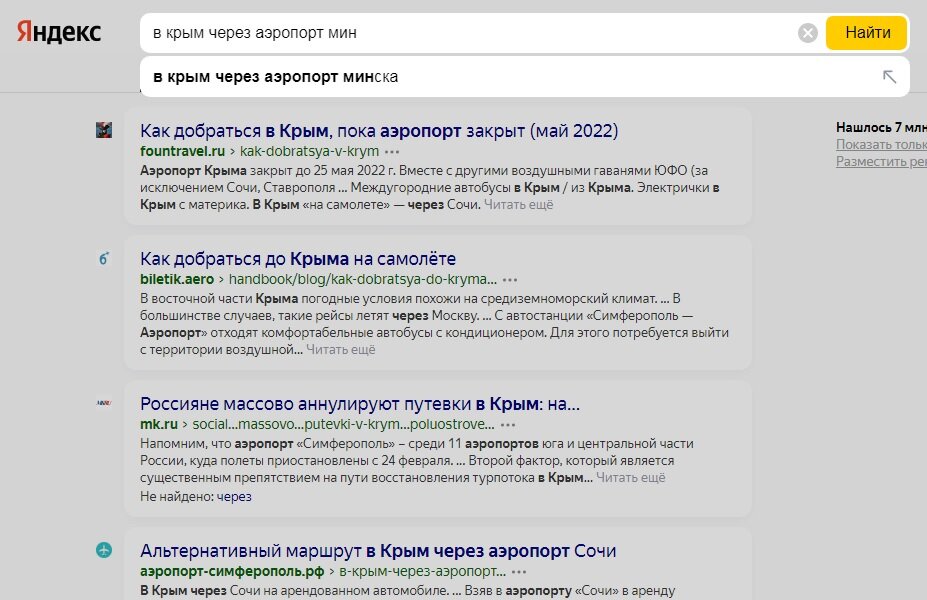
Task: Click 'Разместить' advertisement link in sidebar
Action: [x=881, y=161]
